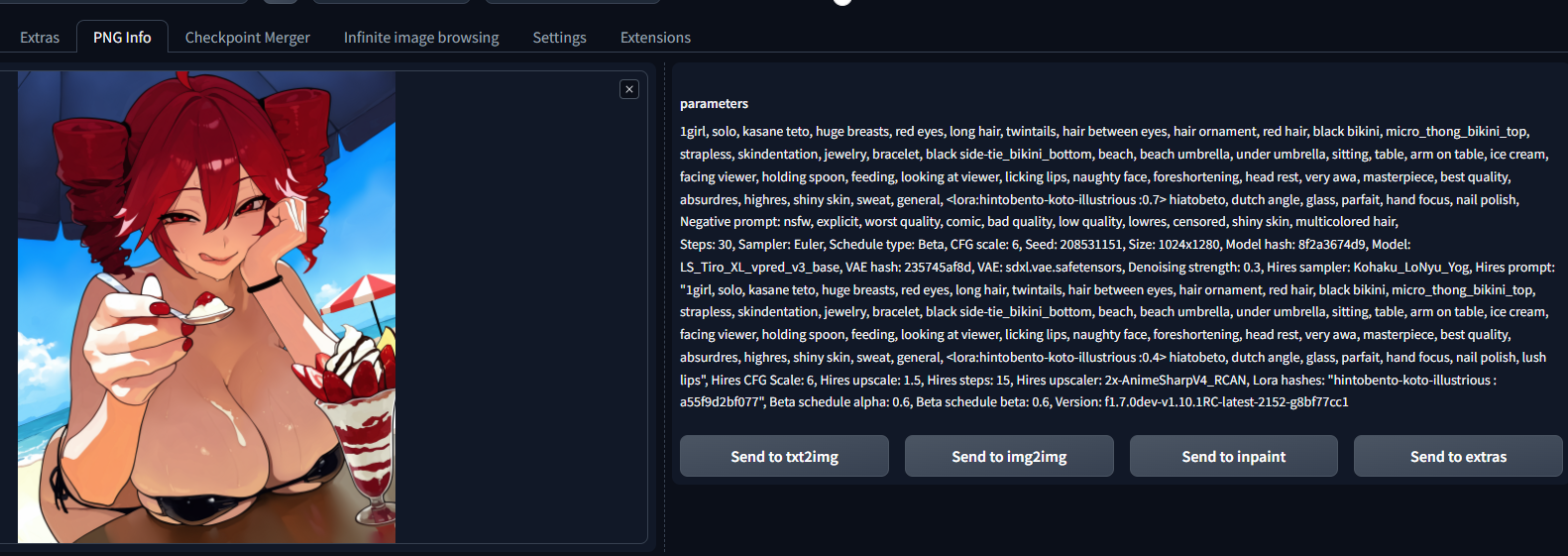This screenshot has height=556, width=1568.
Task: Open the Checkpoint Merger tab
Action: point(248,38)
